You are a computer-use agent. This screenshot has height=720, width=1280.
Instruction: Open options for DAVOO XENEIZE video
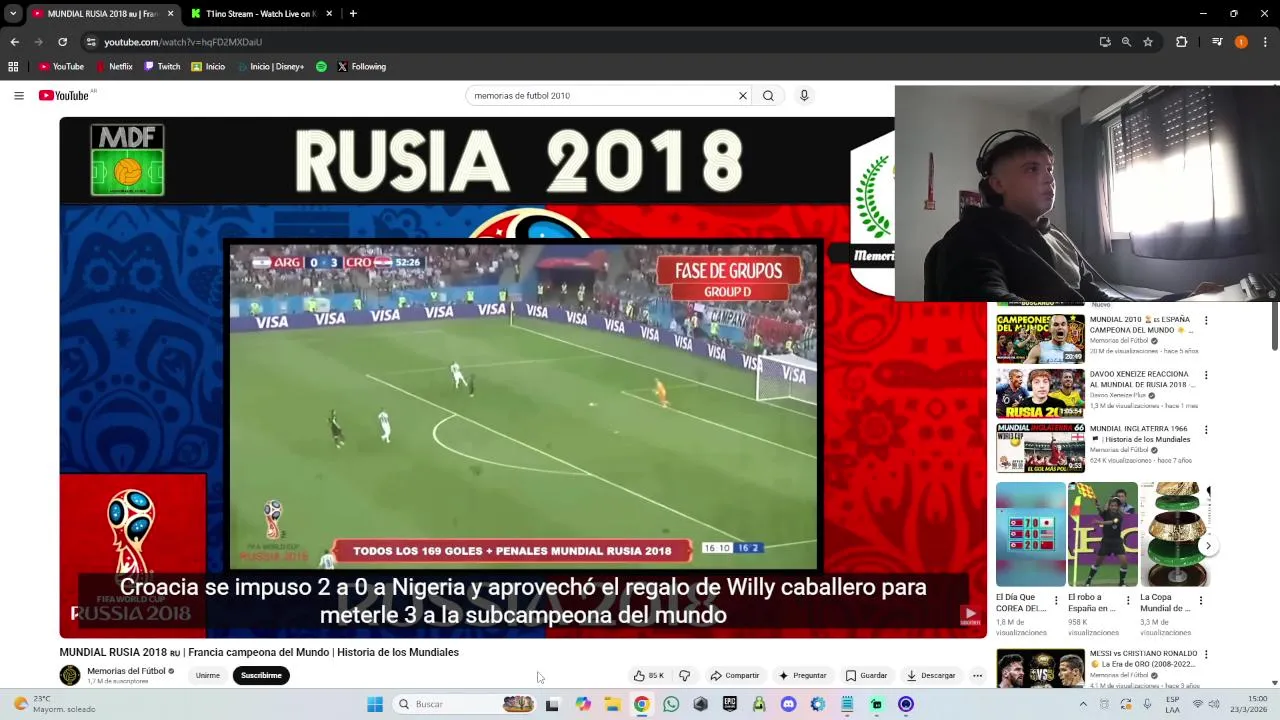(x=1206, y=376)
